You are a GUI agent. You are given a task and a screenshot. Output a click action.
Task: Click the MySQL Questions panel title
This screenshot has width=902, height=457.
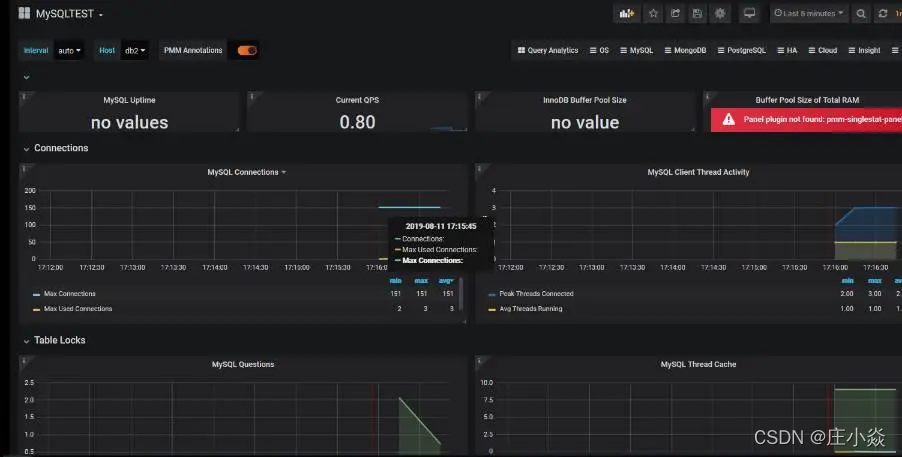click(244, 364)
